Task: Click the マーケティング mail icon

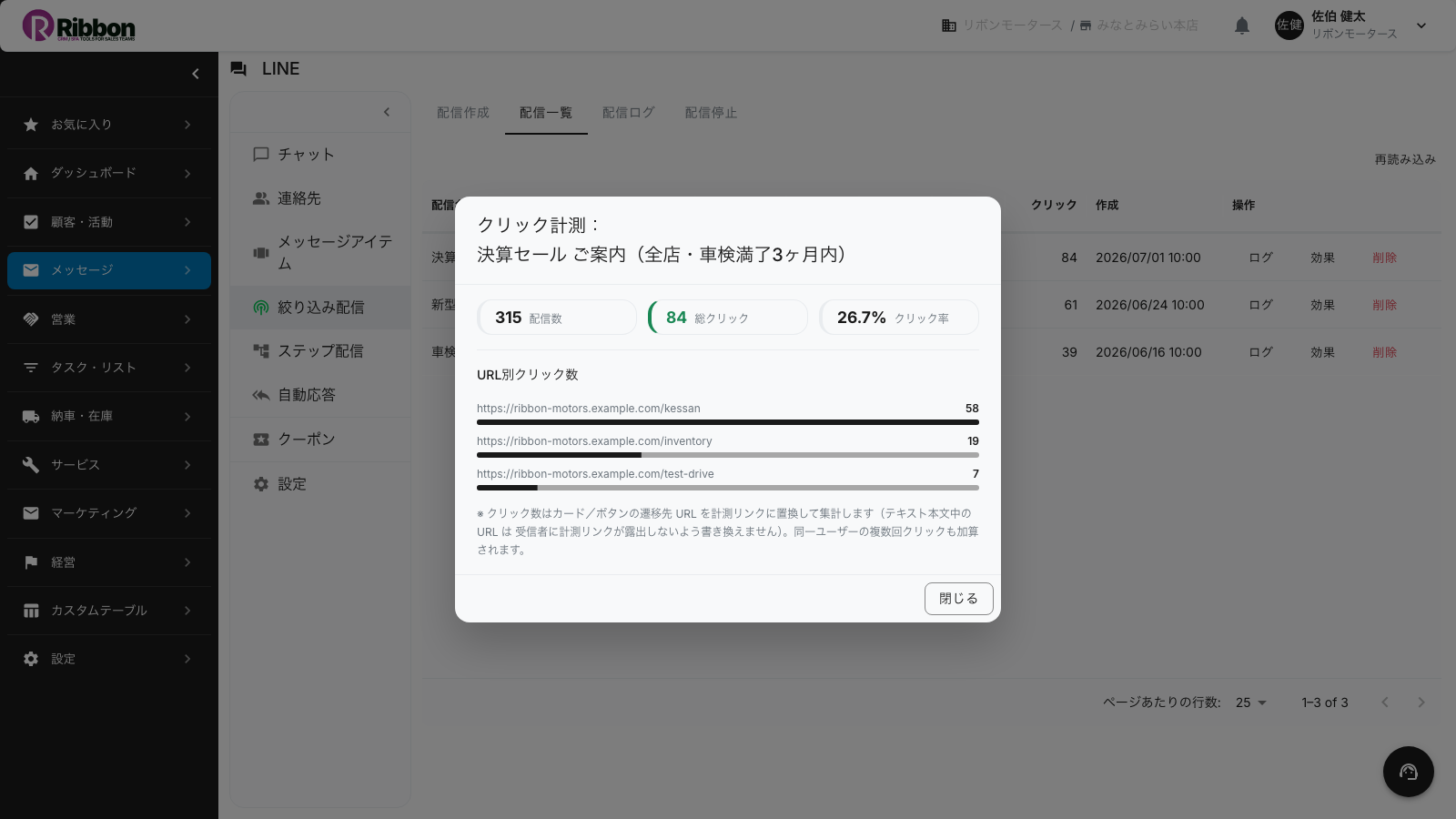Action: coord(31,513)
